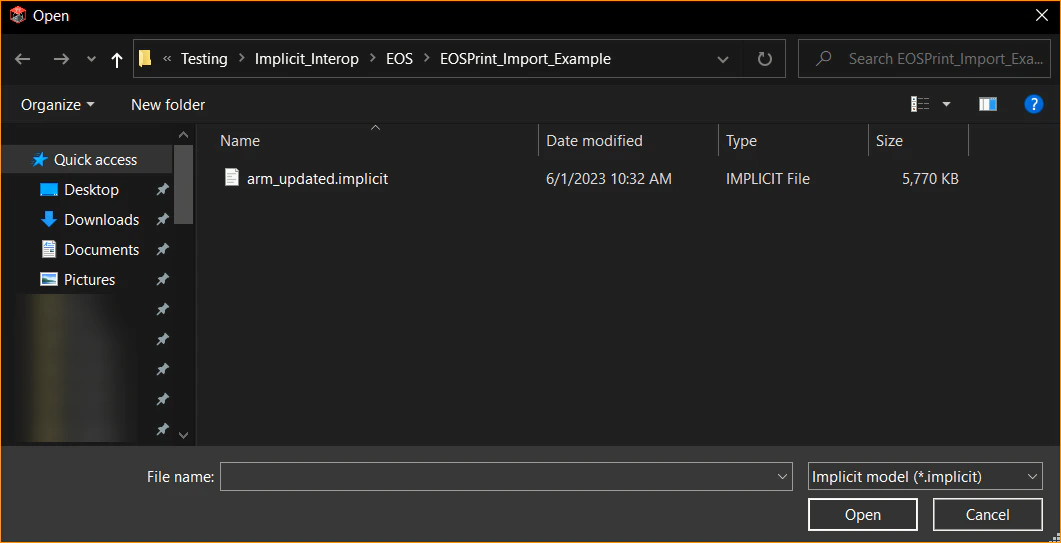Select the Implicit_Interop breadcrumb
This screenshot has width=1061, height=543.
pos(307,59)
